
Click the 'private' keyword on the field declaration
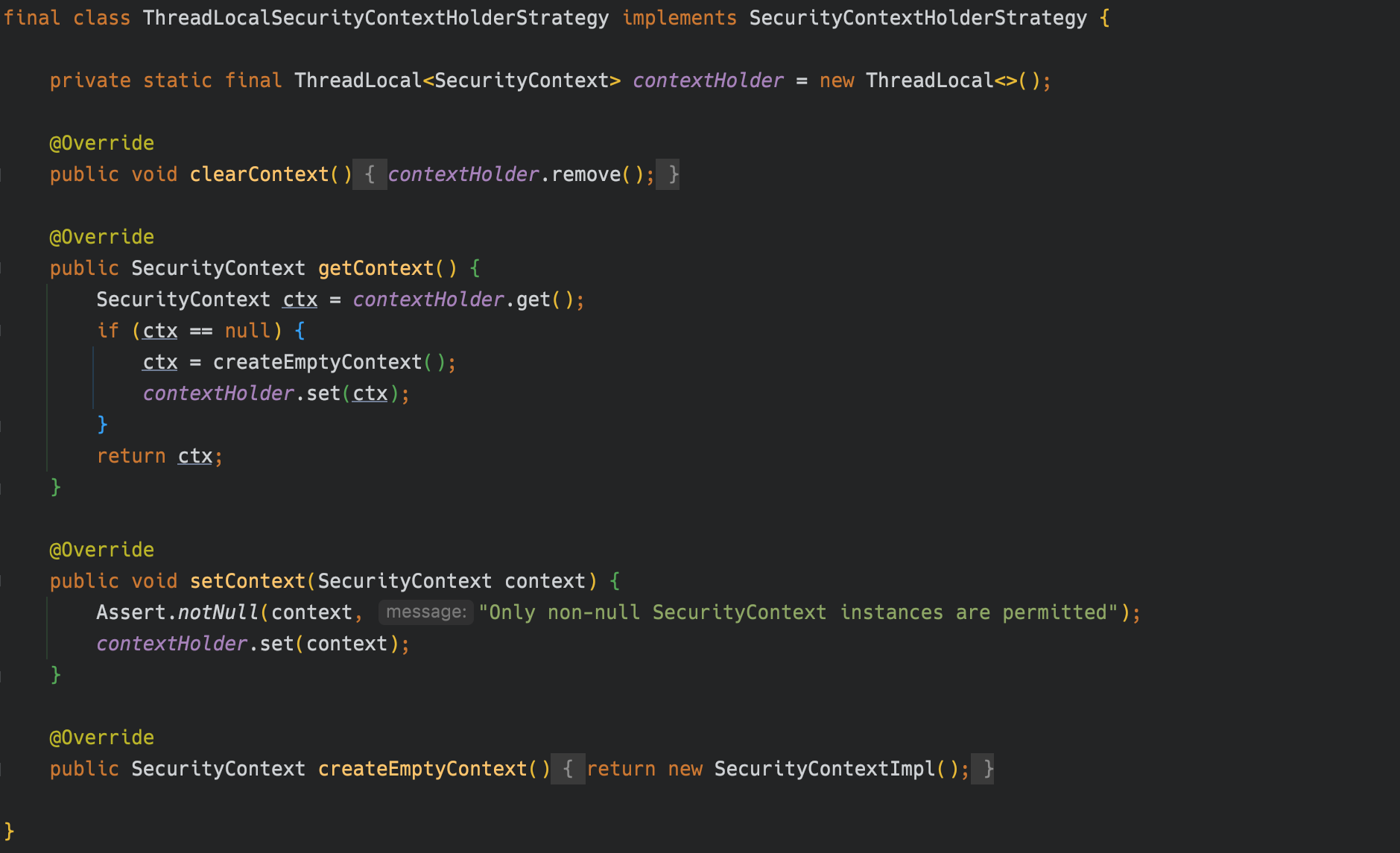(90, 80)
